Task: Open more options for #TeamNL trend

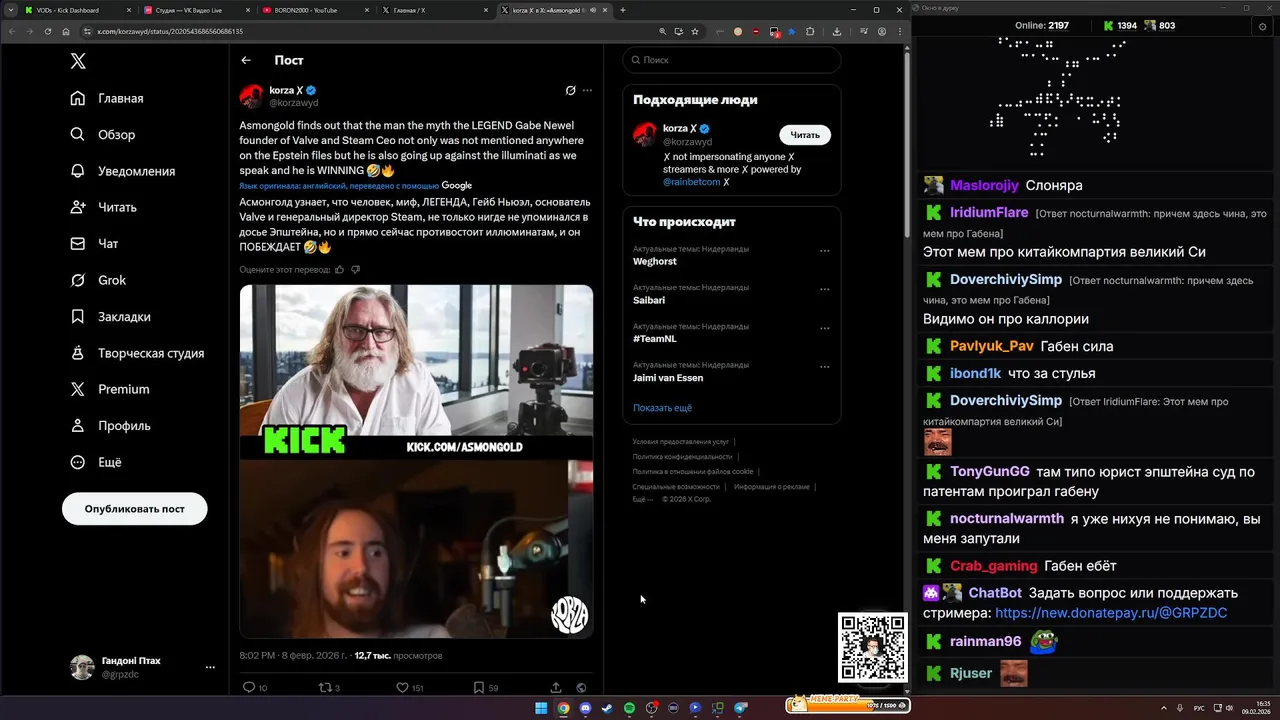Action: coord(824,328)
